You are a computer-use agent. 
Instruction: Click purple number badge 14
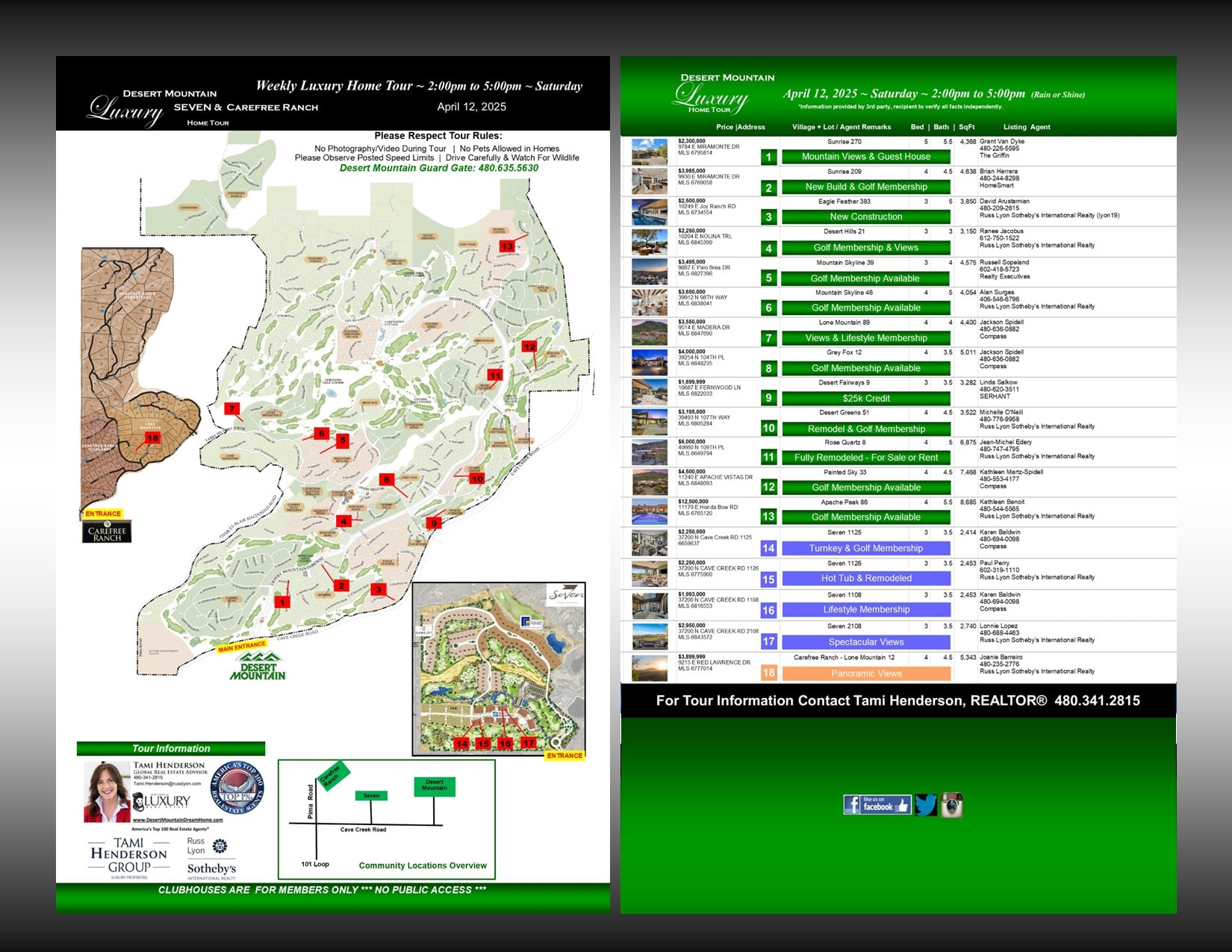coord(768,548)
